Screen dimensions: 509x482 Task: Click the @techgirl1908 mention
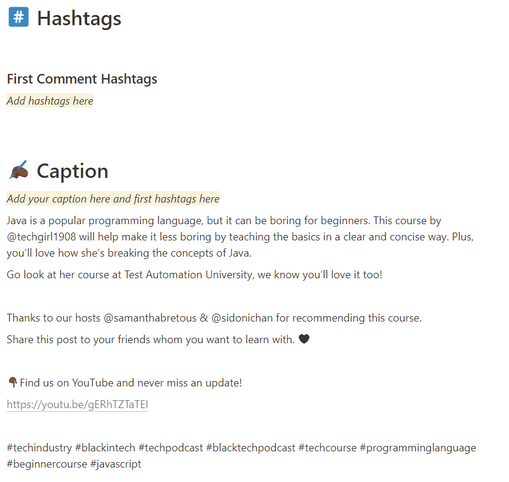[x=41, y=237]
